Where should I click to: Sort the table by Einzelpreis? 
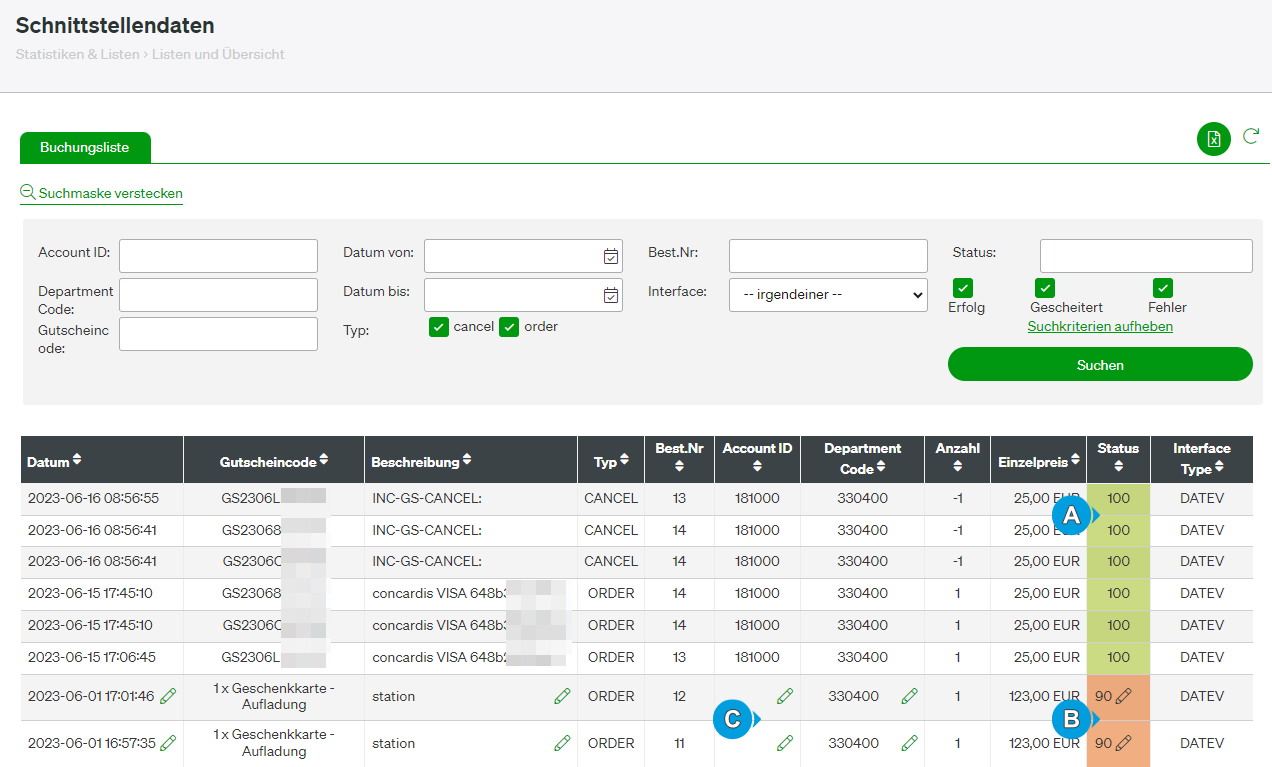pos(1076,461)
